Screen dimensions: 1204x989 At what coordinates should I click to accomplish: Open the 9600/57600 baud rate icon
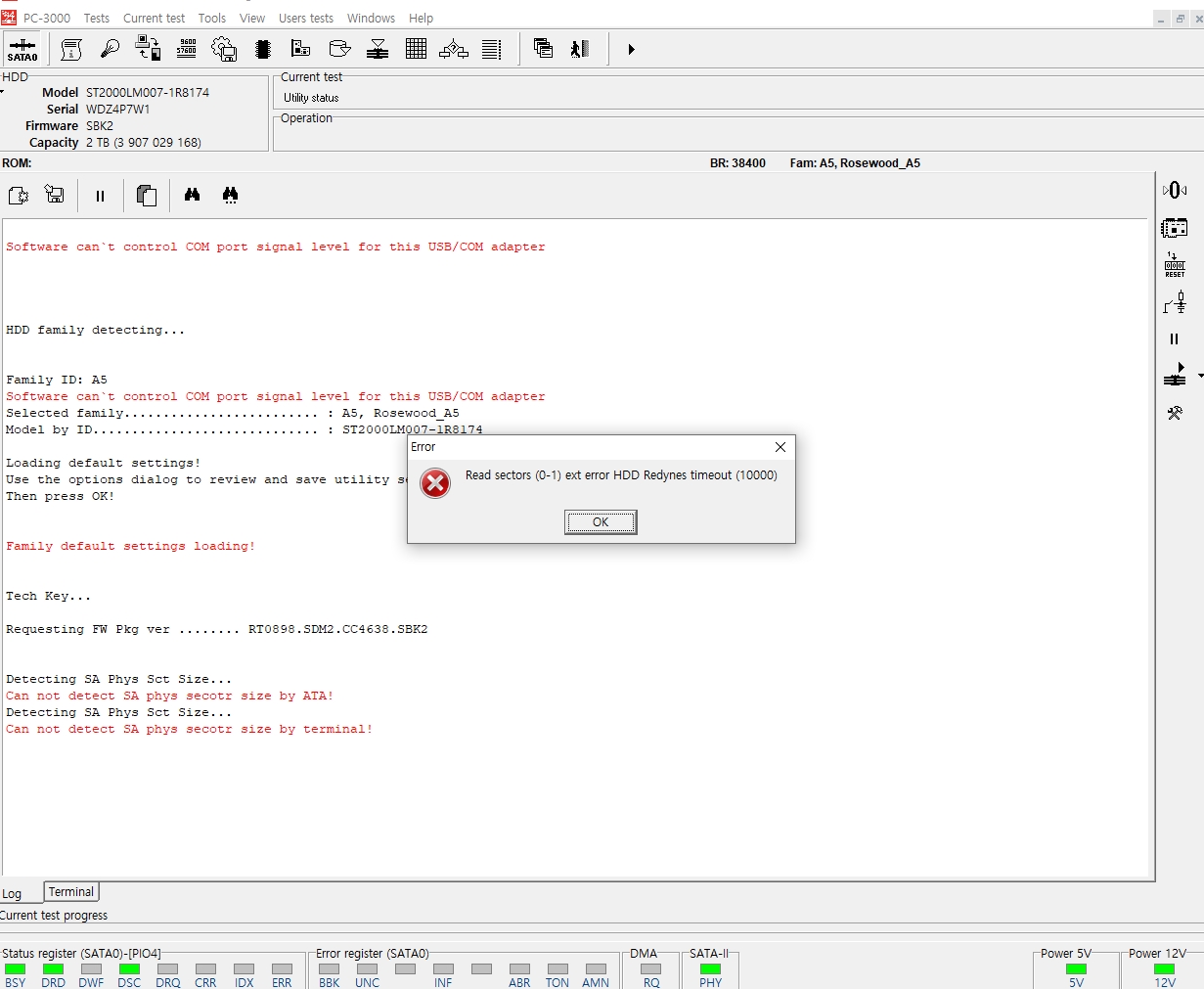187,48
